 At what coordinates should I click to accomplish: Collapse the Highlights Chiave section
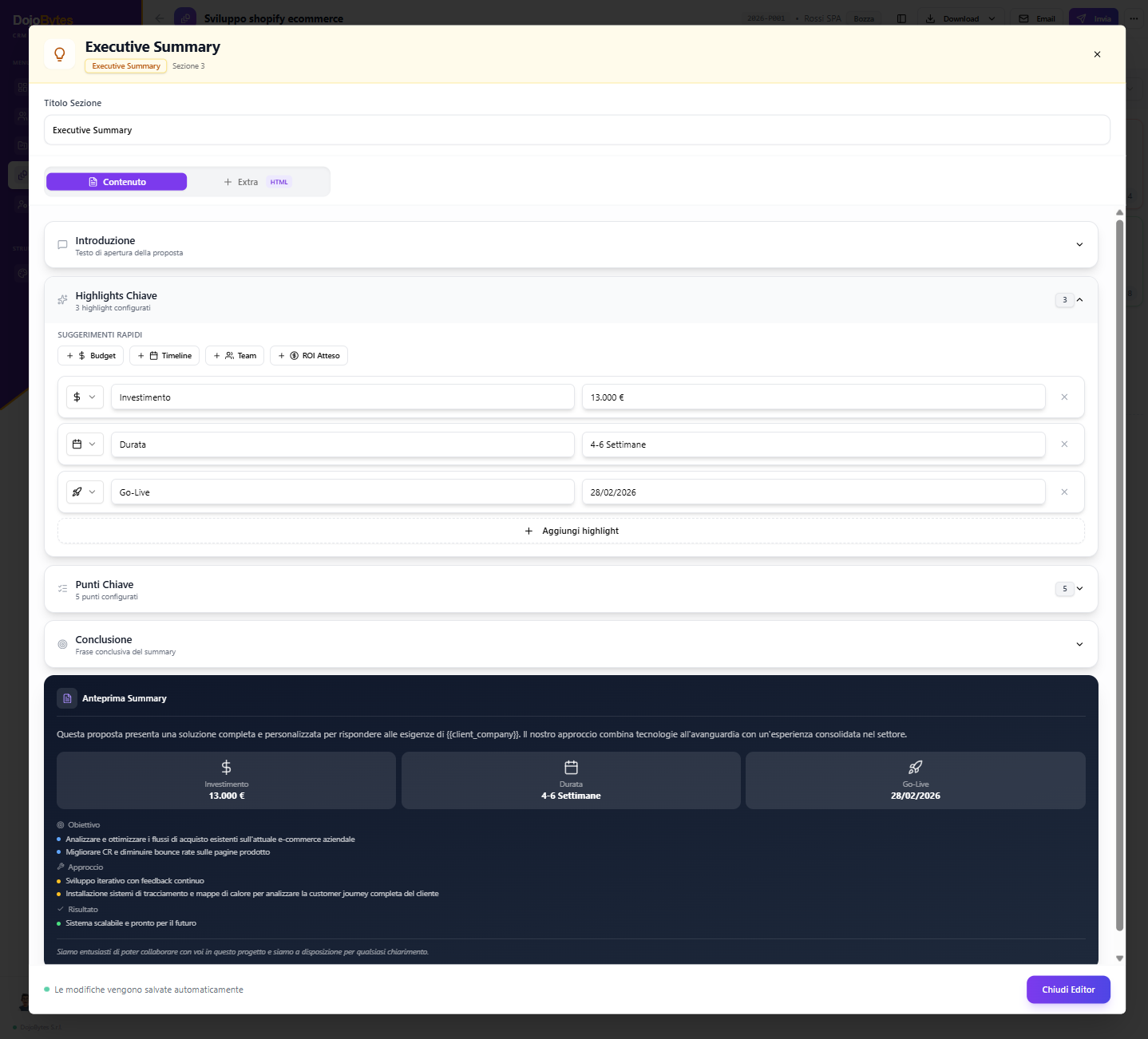click(x=1079, y=300)
